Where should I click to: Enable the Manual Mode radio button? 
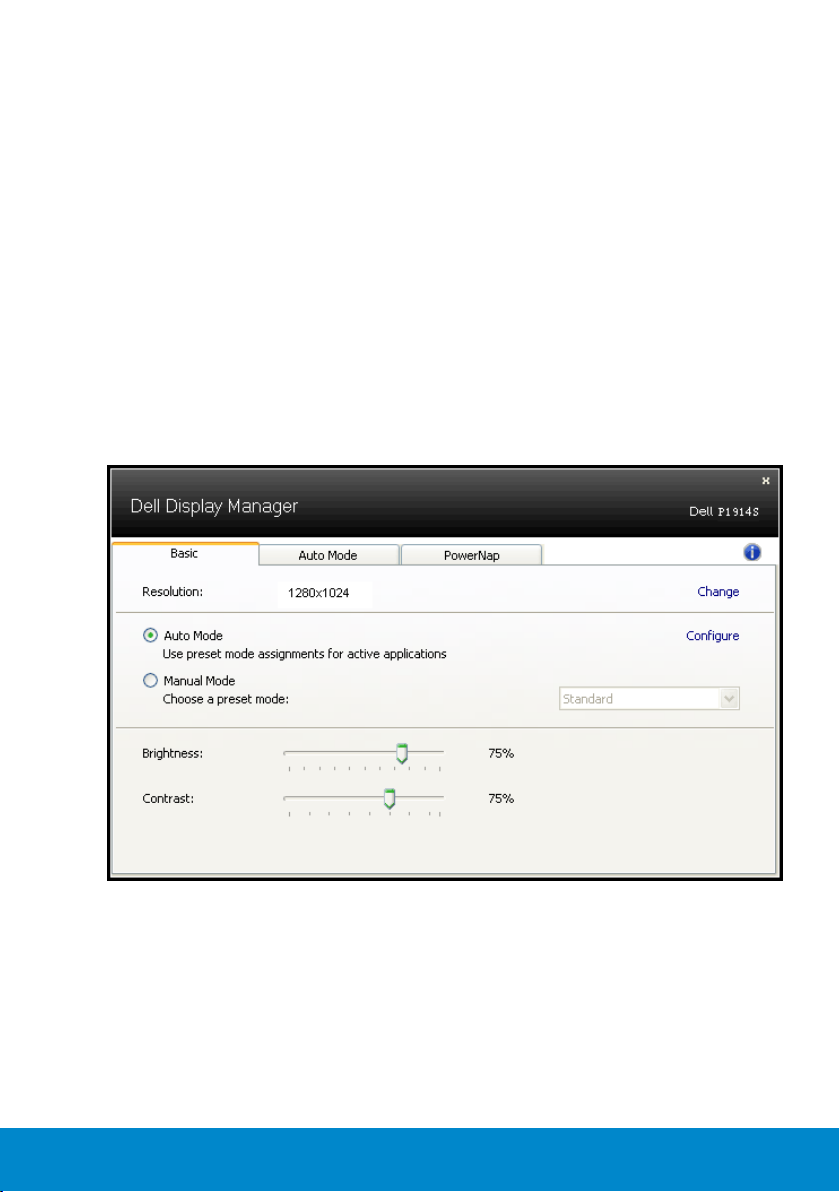pyautogui.click(x=151, y=681)
